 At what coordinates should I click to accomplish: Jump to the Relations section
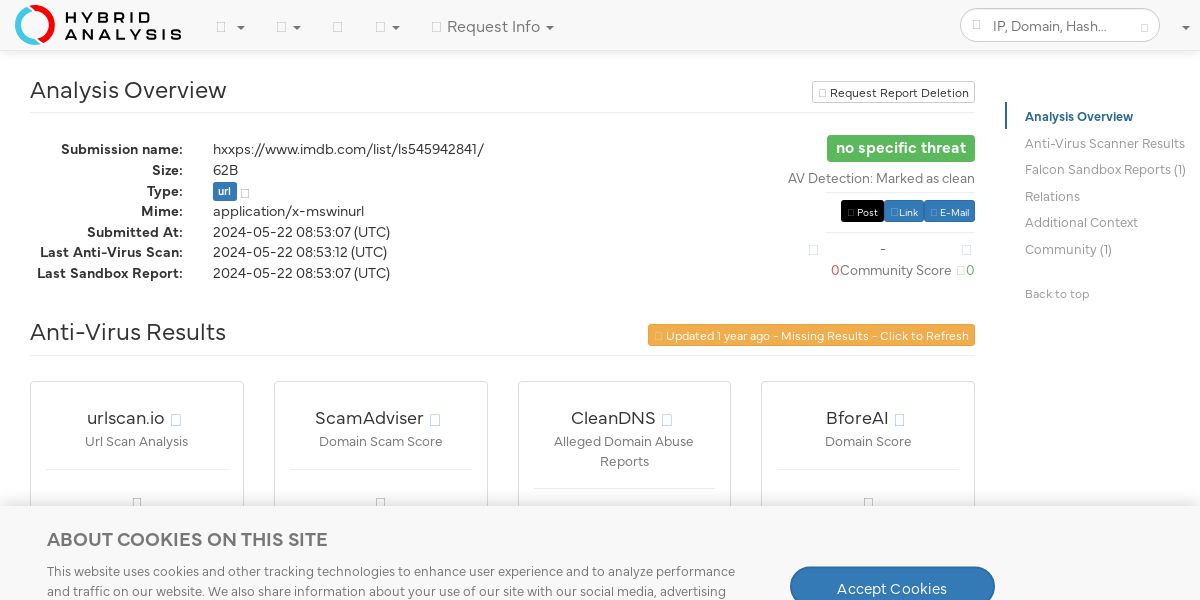pyautogui.click(x=1052, y=197)
